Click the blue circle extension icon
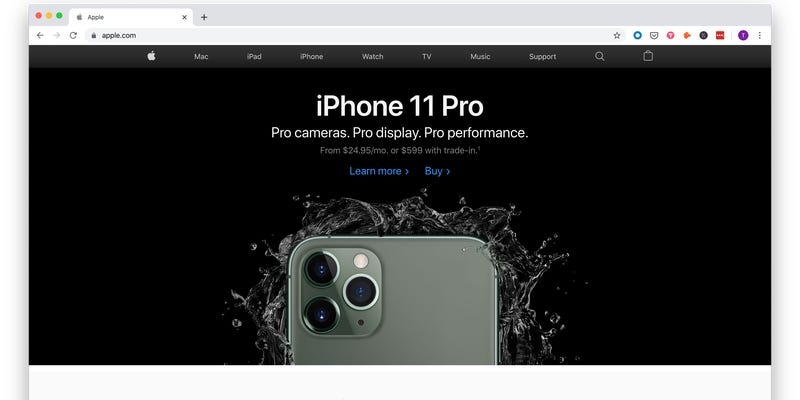 click(x=637, y=35)
